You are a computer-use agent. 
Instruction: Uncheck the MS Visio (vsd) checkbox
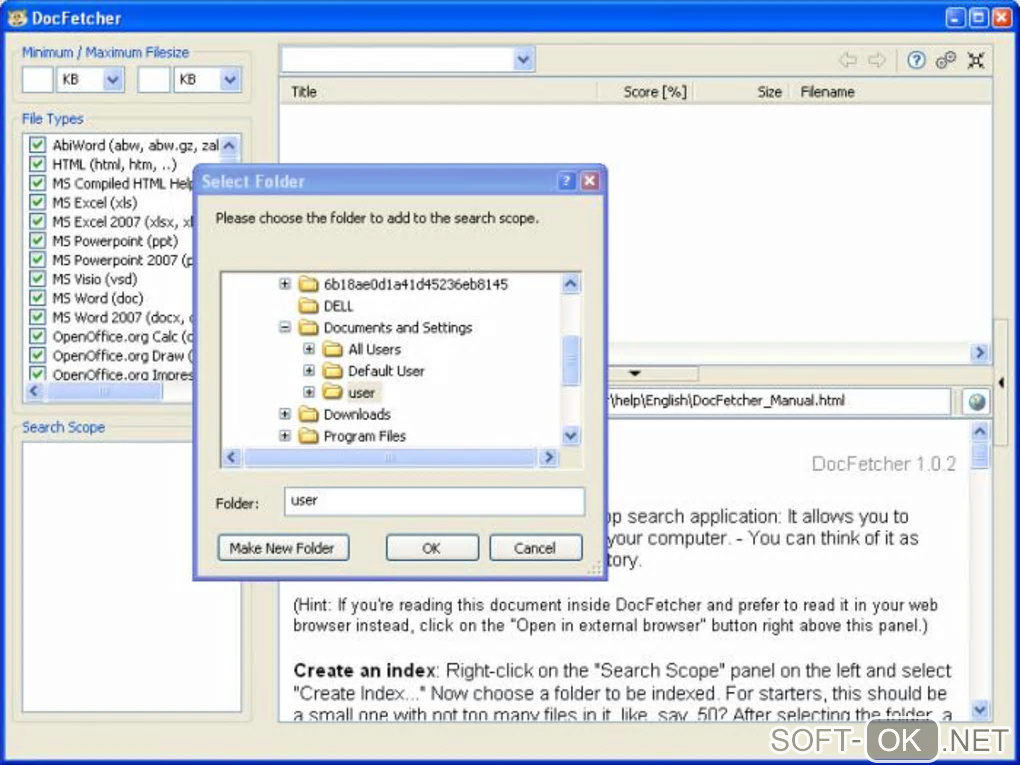point(37,279)
